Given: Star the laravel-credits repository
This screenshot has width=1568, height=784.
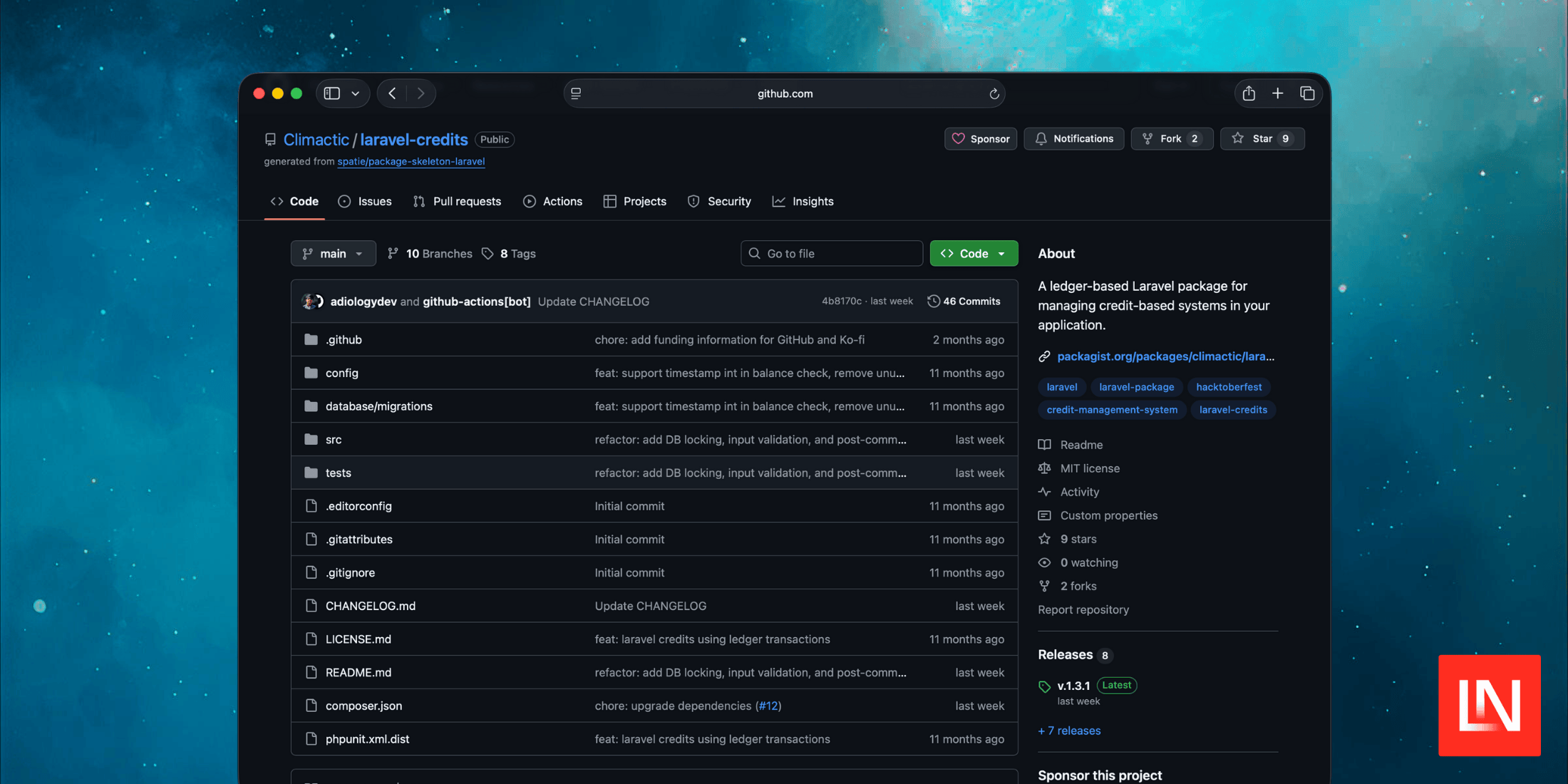Looking at the screenshot, I should (1262, 138).
